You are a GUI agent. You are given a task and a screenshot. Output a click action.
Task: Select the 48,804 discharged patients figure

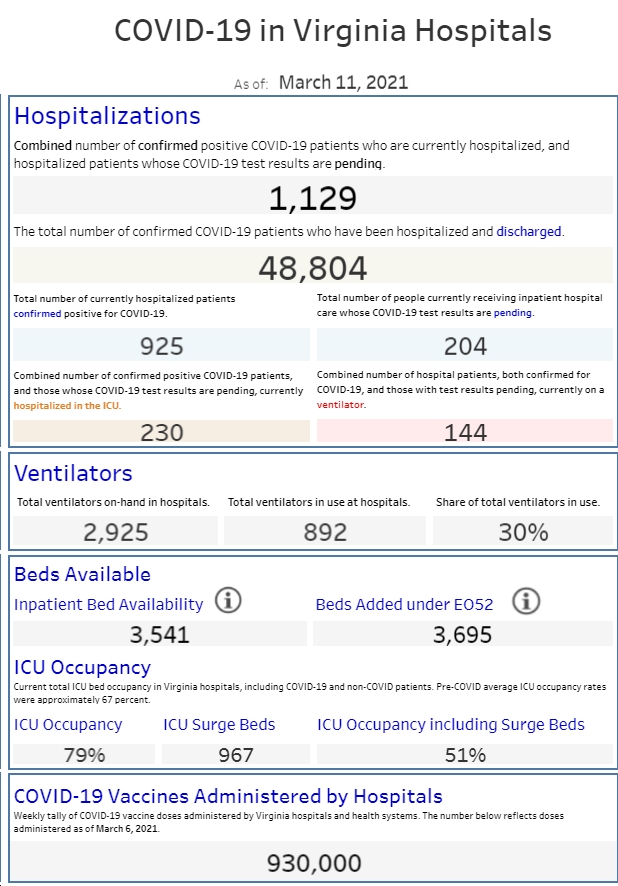click(x=313, y=266)
